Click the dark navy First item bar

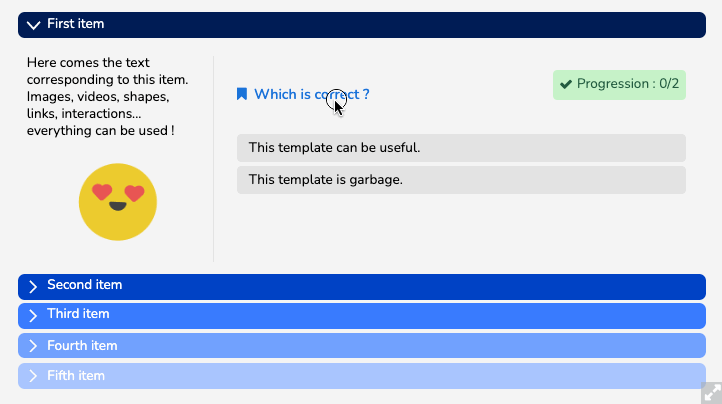400,24
